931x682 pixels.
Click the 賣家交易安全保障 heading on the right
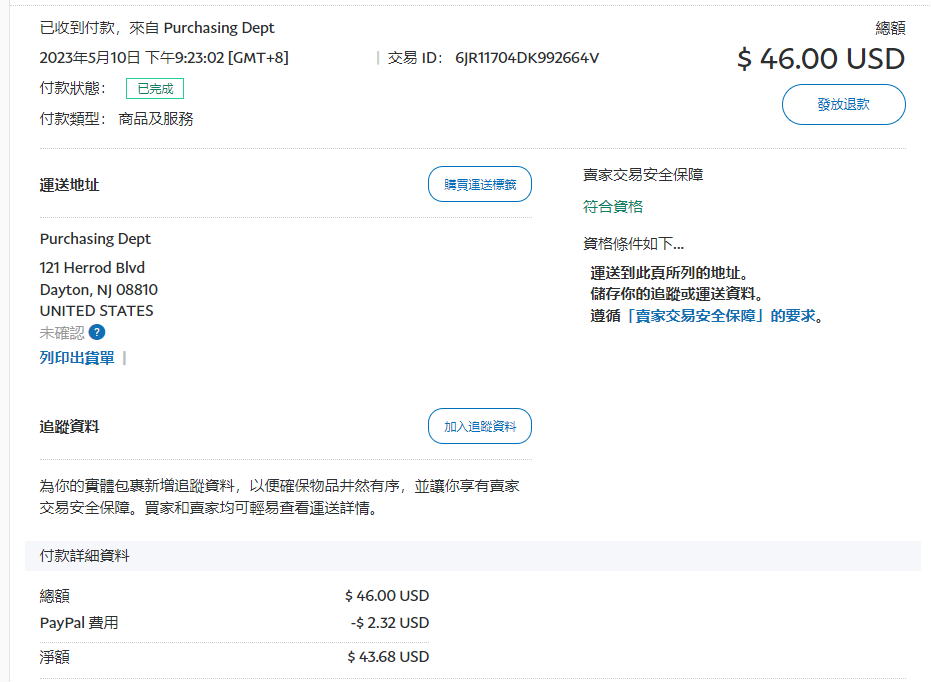[x=643, y=175]
